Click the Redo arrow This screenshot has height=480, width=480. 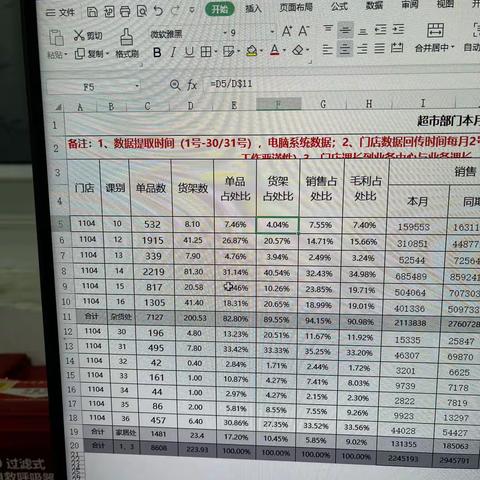(175, 11)
